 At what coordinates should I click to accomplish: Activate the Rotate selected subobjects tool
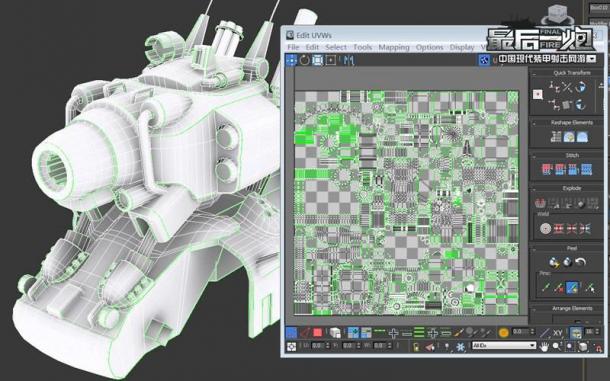tap(304, 60)
